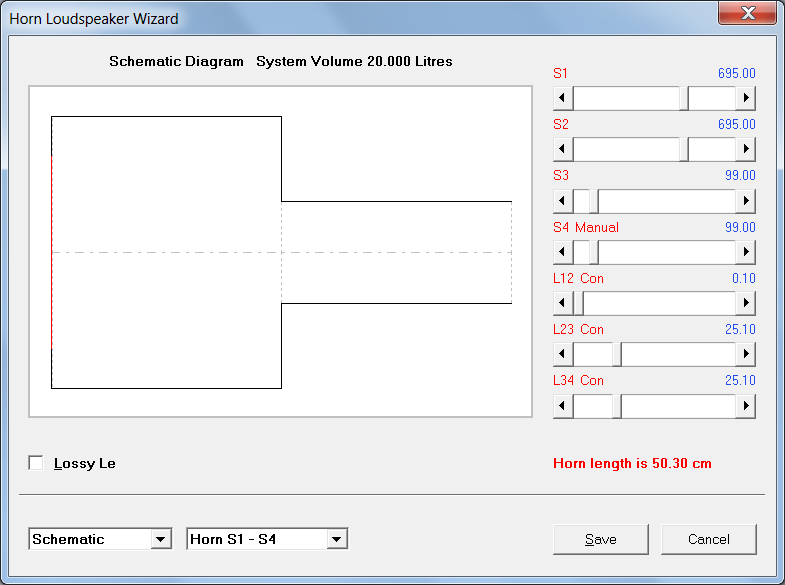The width and height of the screenshot is (785, 585).
Task: Click the L12 Con slider thumb
Action: (579, 303)
